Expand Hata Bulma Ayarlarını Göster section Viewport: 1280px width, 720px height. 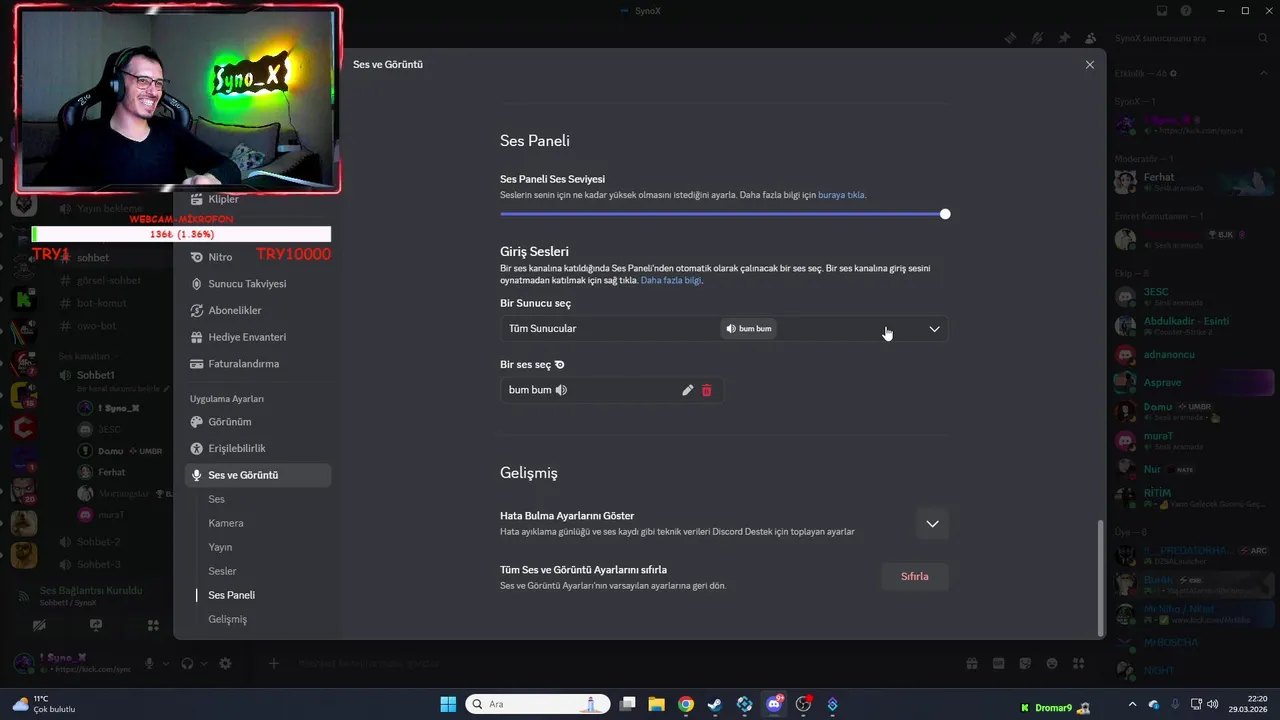click(x=932, y=524)
